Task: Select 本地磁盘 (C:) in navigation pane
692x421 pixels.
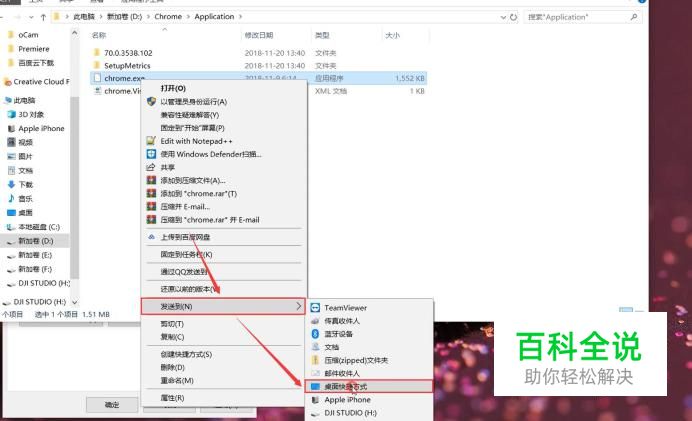Action: (38, 227)
